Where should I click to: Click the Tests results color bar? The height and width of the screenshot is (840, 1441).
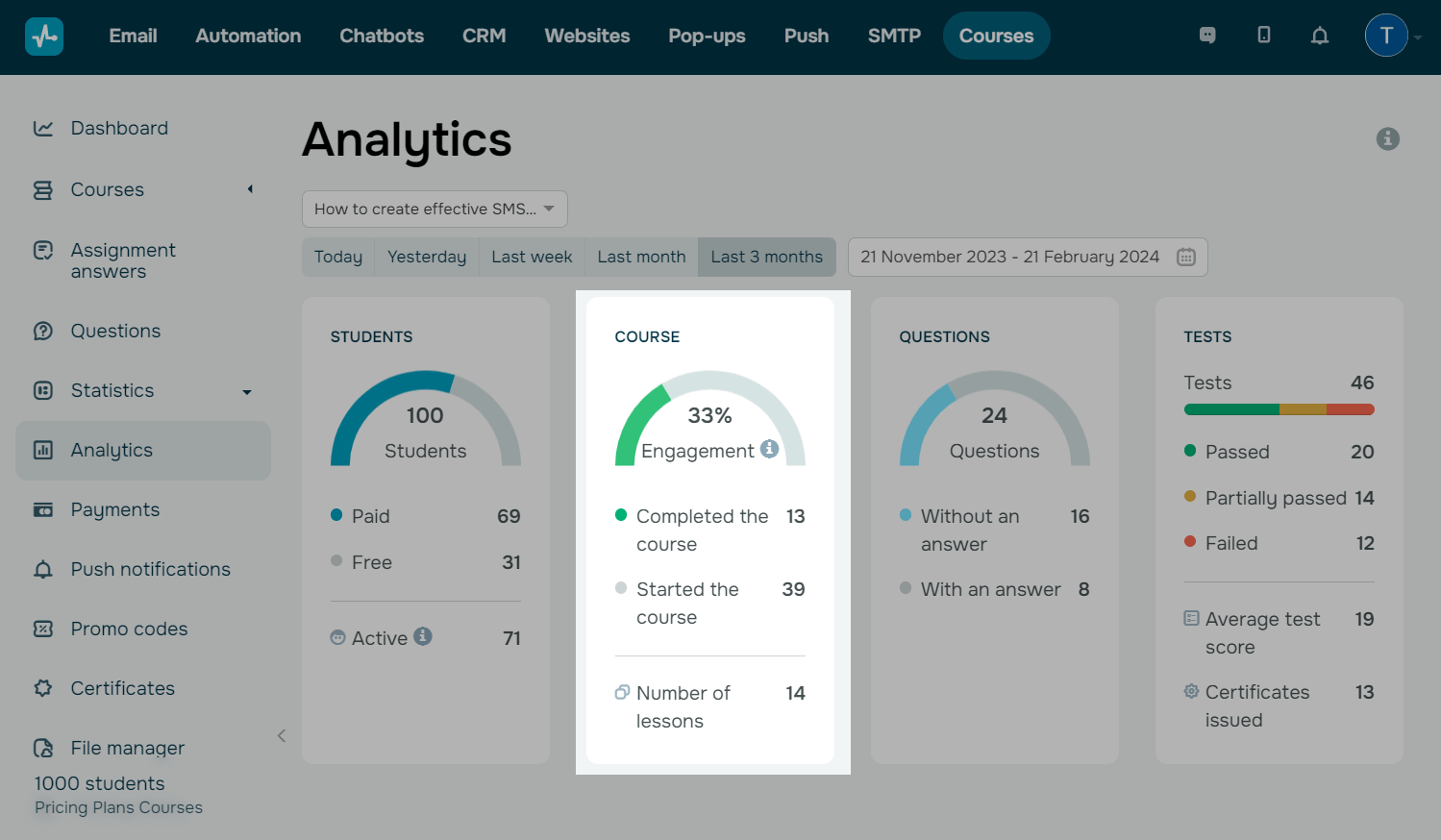(1279, 409)
